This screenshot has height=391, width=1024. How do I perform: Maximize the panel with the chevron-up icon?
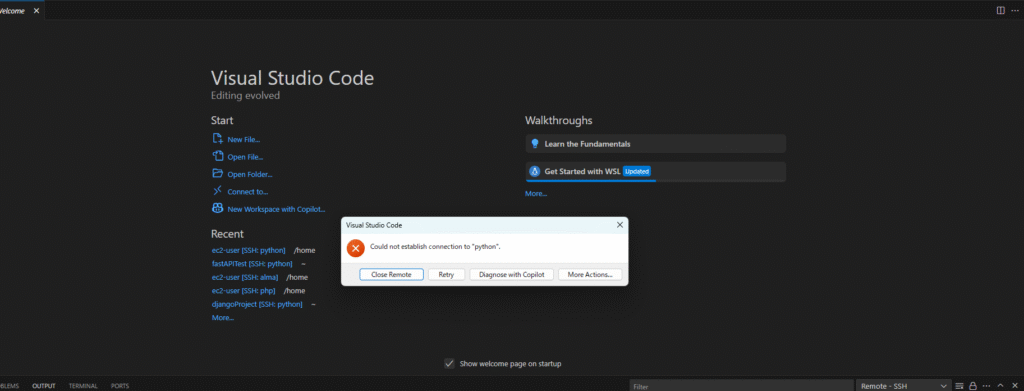coord(1000,386)
